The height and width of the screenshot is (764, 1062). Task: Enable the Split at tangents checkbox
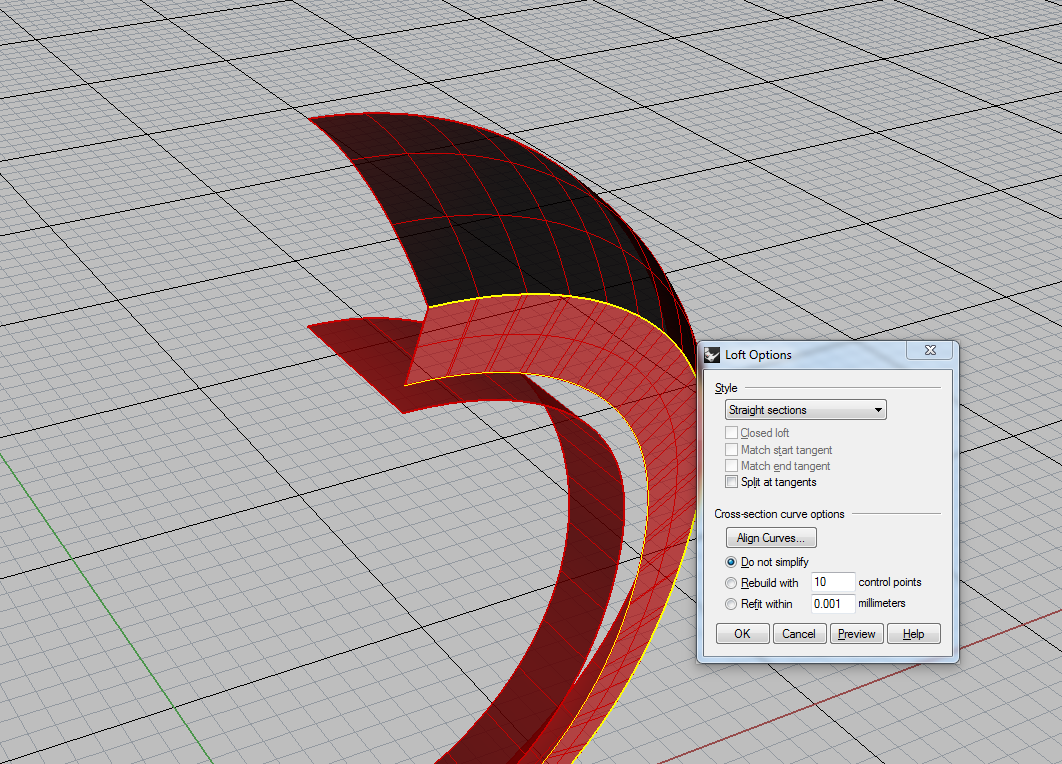[732, 482]
